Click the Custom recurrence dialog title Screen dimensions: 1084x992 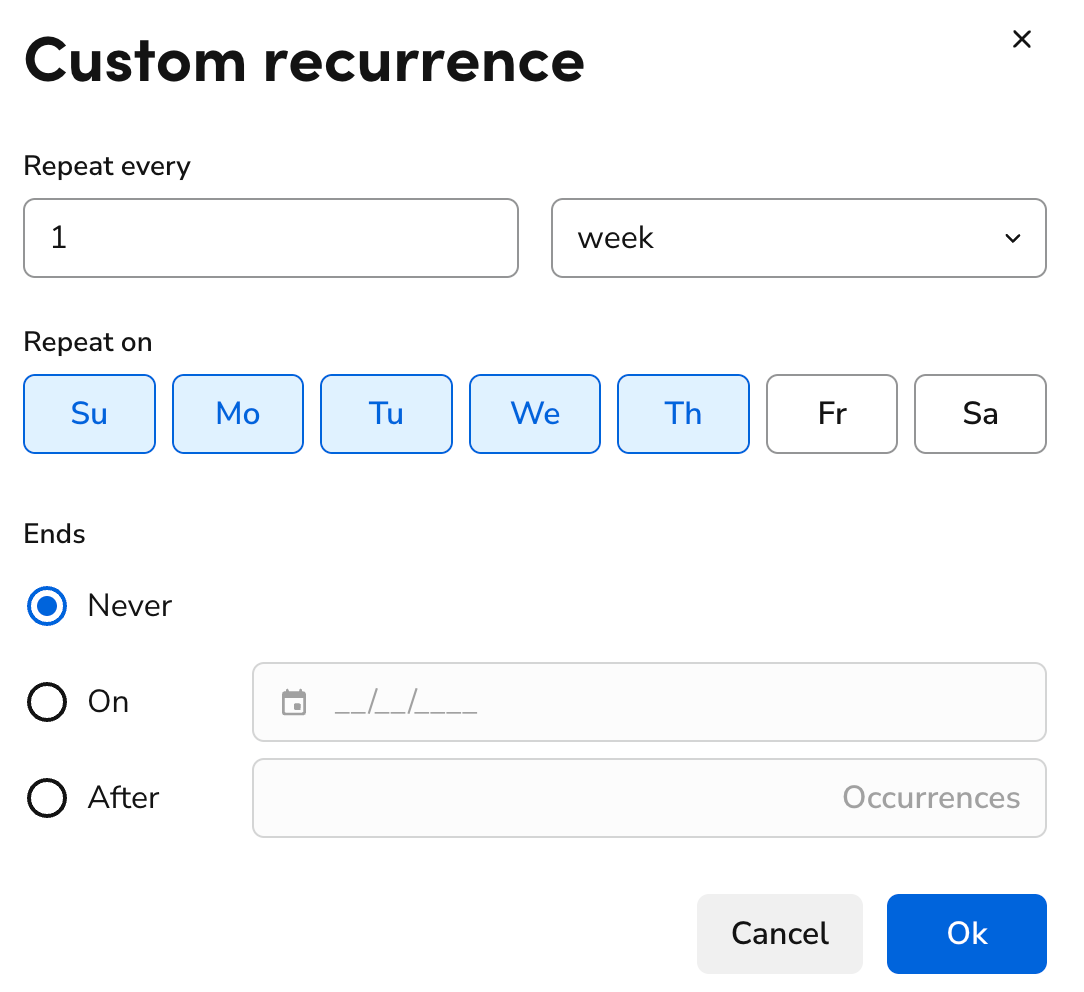pos(303,61)
